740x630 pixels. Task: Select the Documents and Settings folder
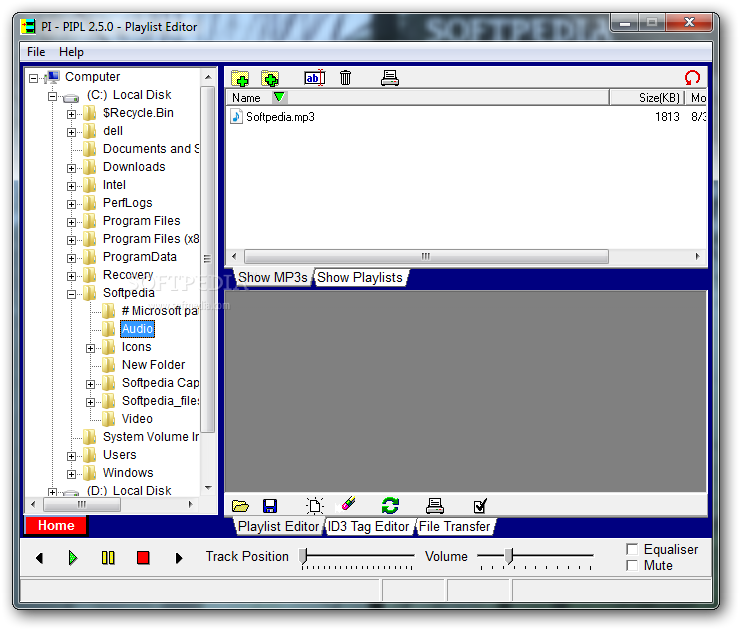151,149
